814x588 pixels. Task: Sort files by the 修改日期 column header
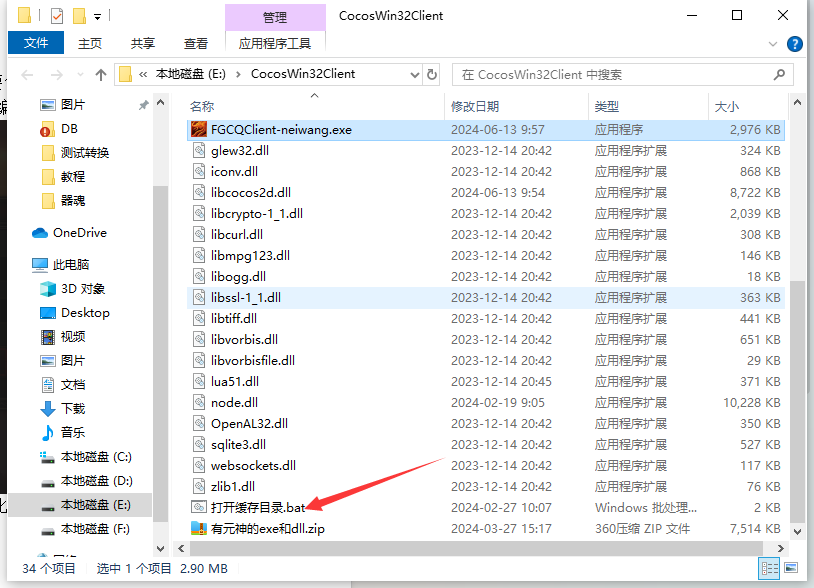pyautogui.click(x=475, y=106)
